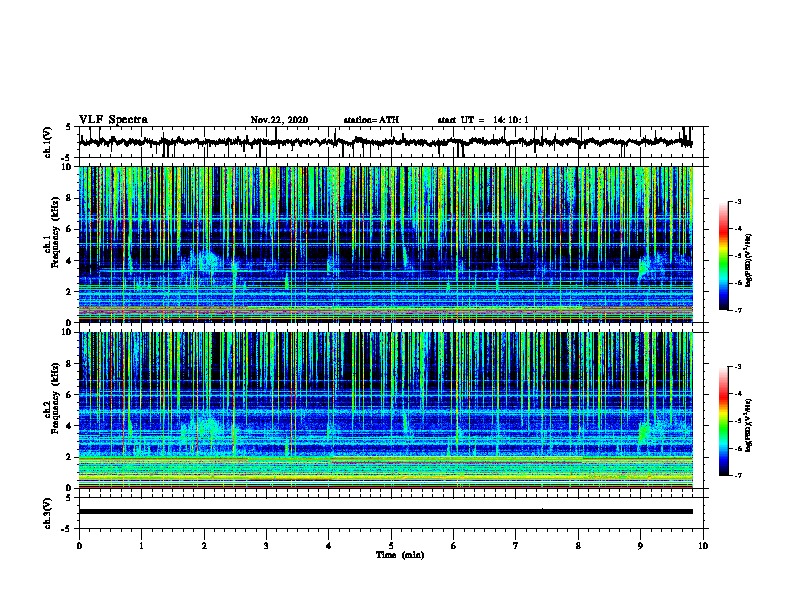Click the time axis tick label "9"
Viewport: 792px width, 612px height.
tap(640, 546)
